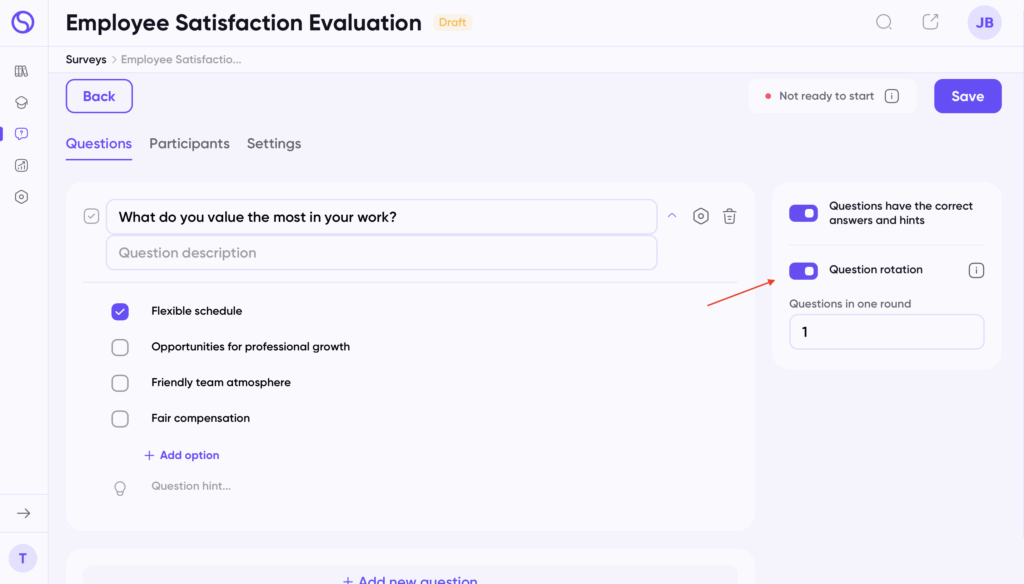Click the Save button
This screenshot has width=1024, height=584.
(967, 96)
